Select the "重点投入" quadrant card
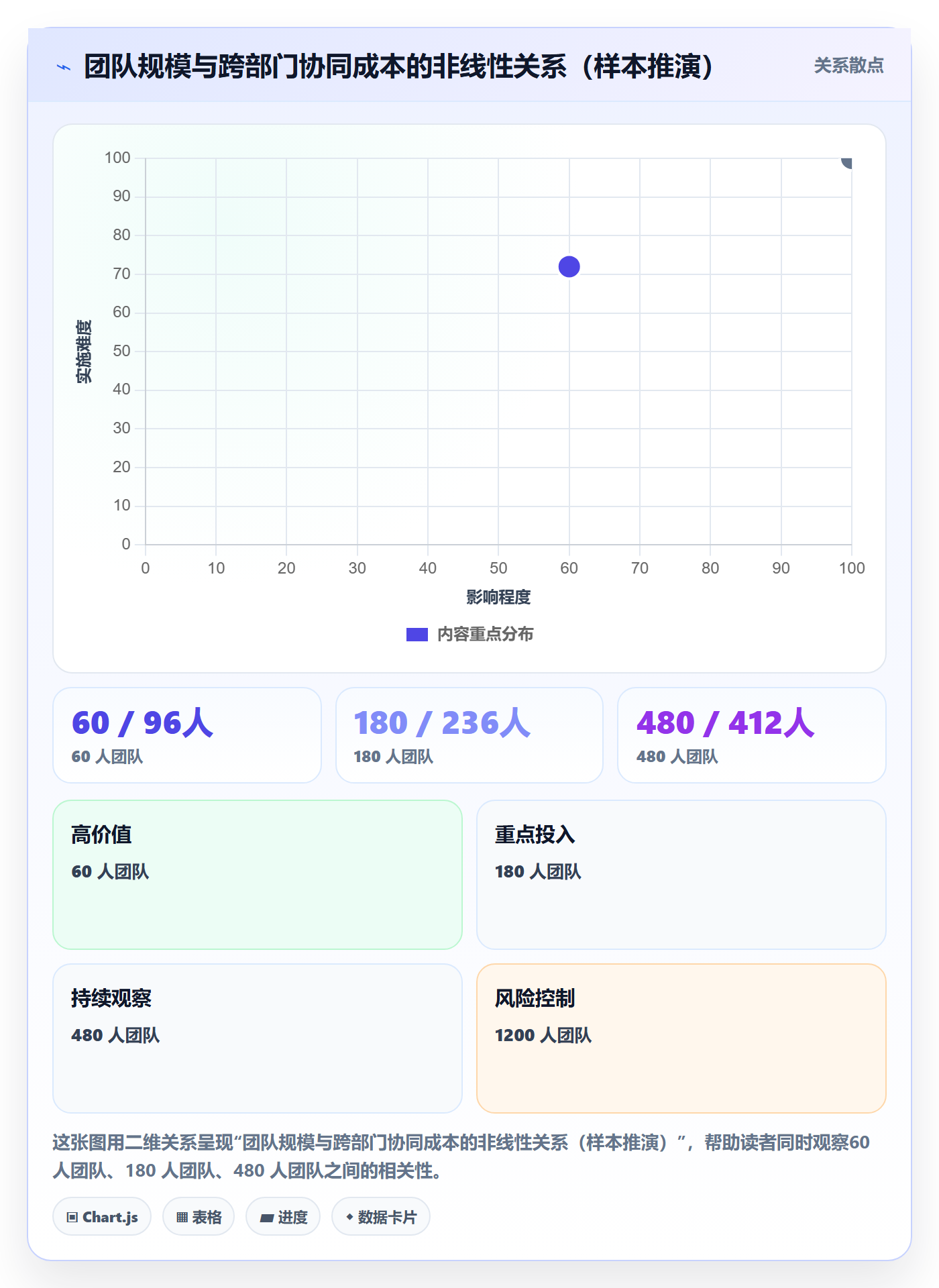The height and width of the screenshot is (1288, 939). [x=681, y=875]
